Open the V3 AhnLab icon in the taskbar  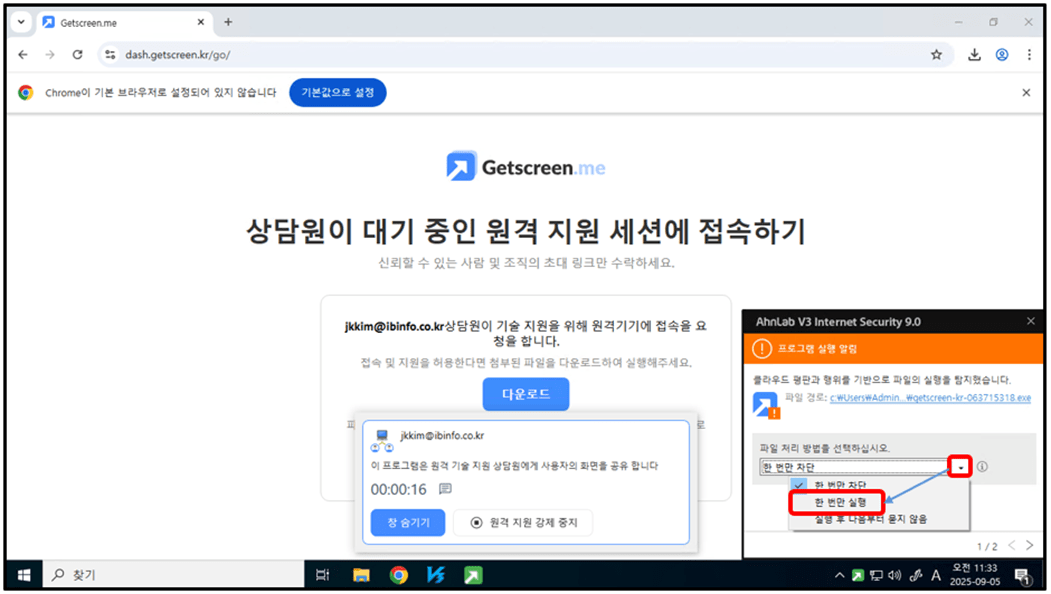(435, 575)
